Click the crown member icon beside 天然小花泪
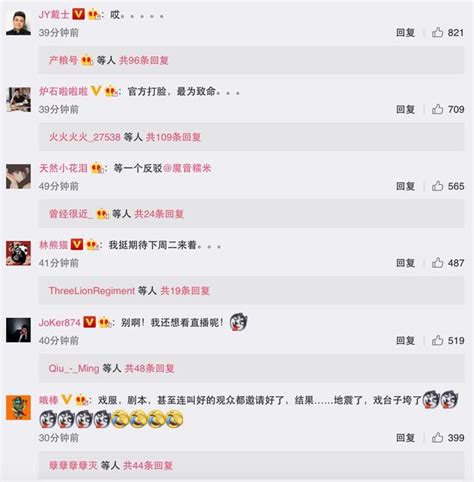 (x=97, y=168)
